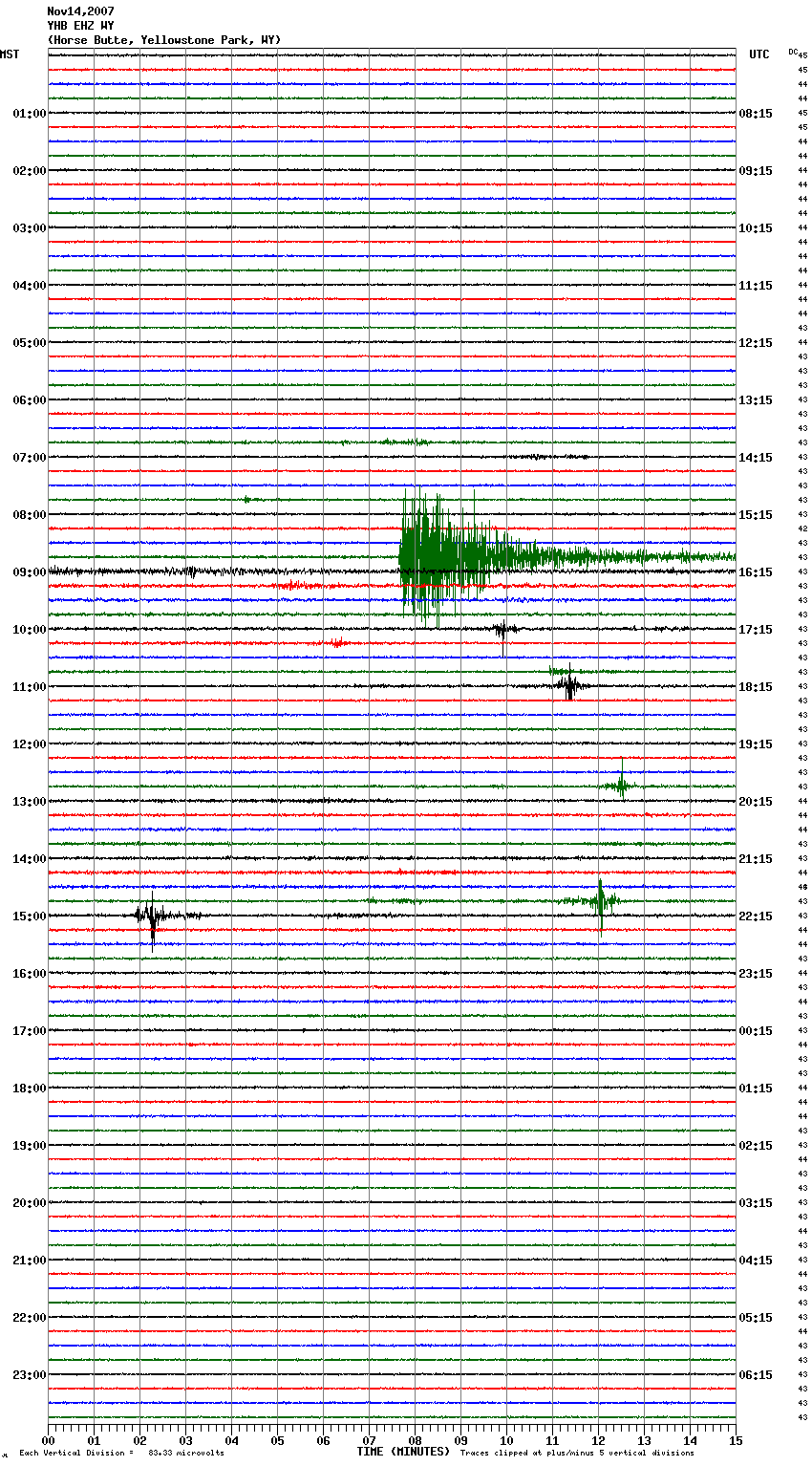Click the UTC label 16:15
Screen dimensions: 812x1466
pos(756,572)
